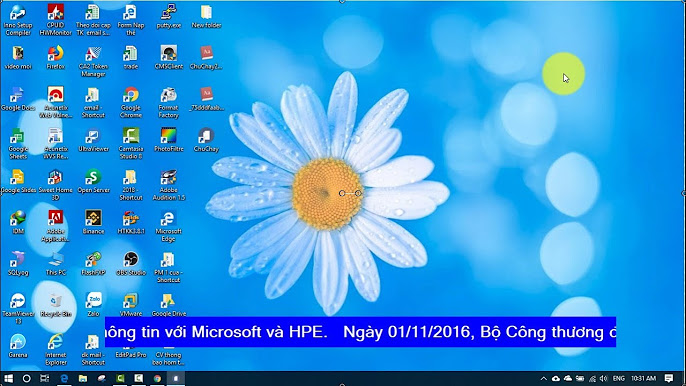Click the Zalo desktop icon
The width and height of the screenshot is (686, 386).
pos(93,305)
